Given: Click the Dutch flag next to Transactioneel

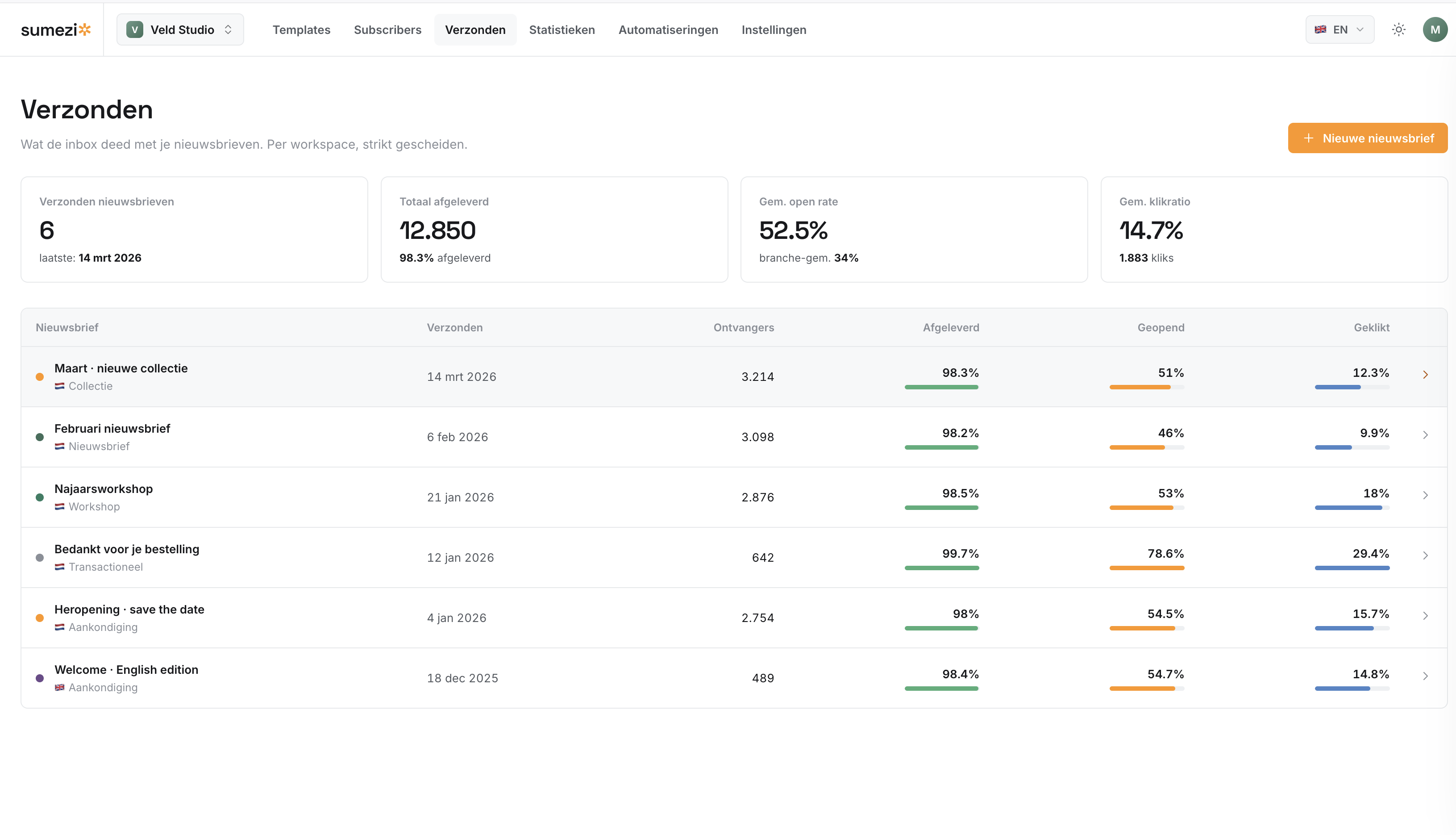Looking at the screenshot, I should tap(60, 567).
